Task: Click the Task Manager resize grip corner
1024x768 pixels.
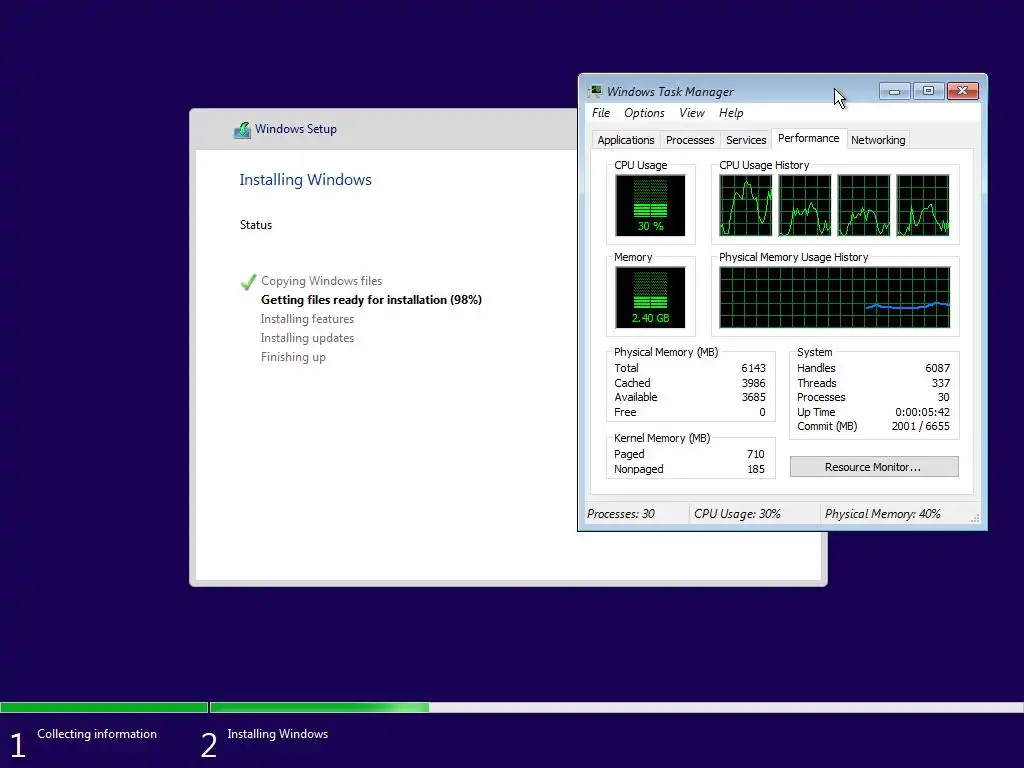Action: click(x=975, y=518)
